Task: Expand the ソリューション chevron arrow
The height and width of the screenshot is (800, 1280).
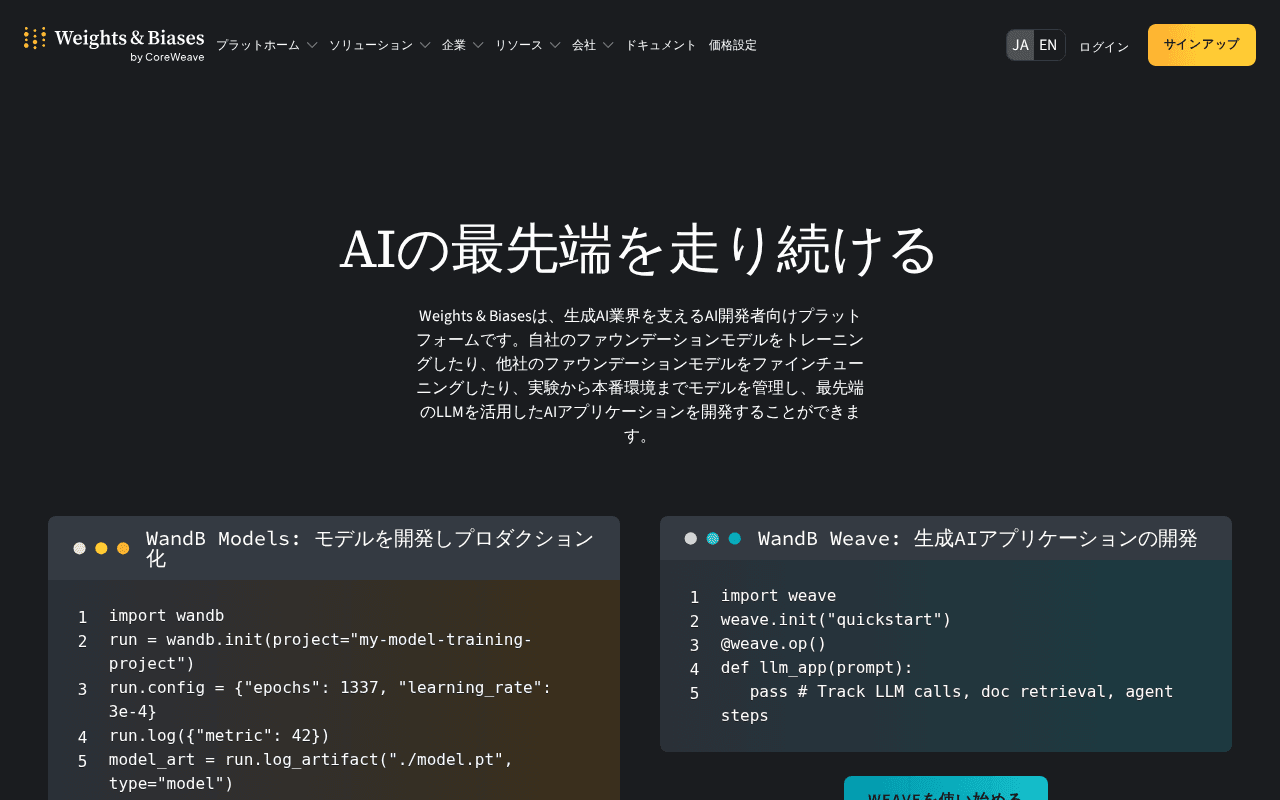Action: (425, 45)
